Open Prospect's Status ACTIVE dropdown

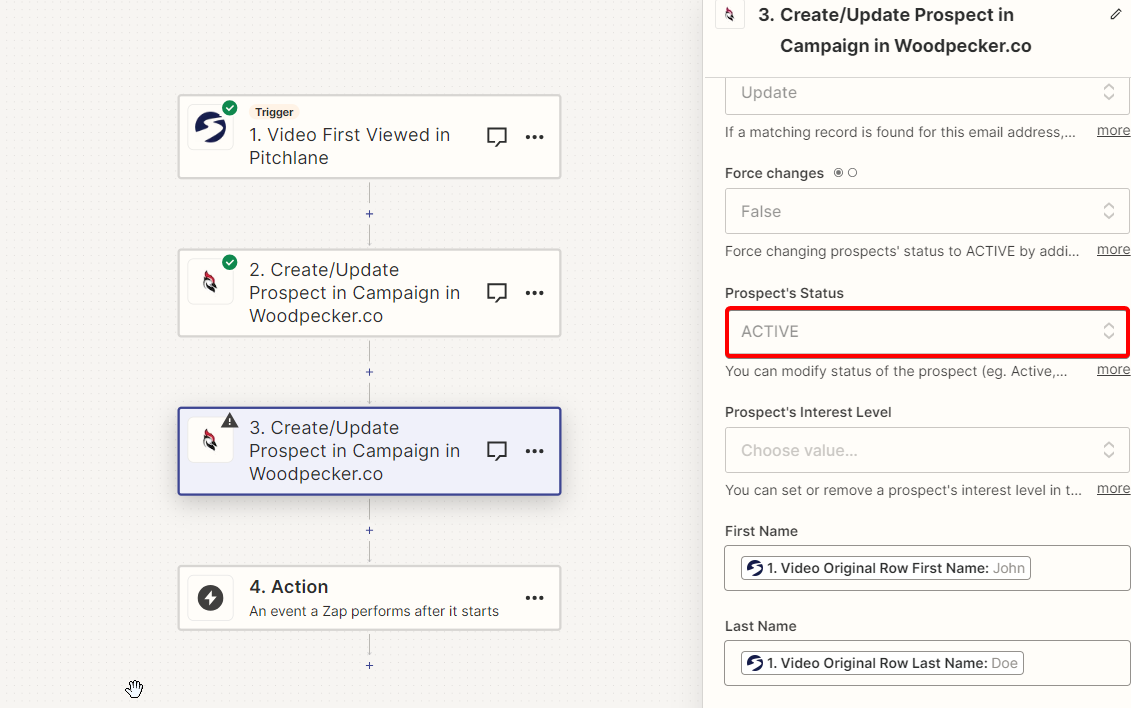pos(927,332)
